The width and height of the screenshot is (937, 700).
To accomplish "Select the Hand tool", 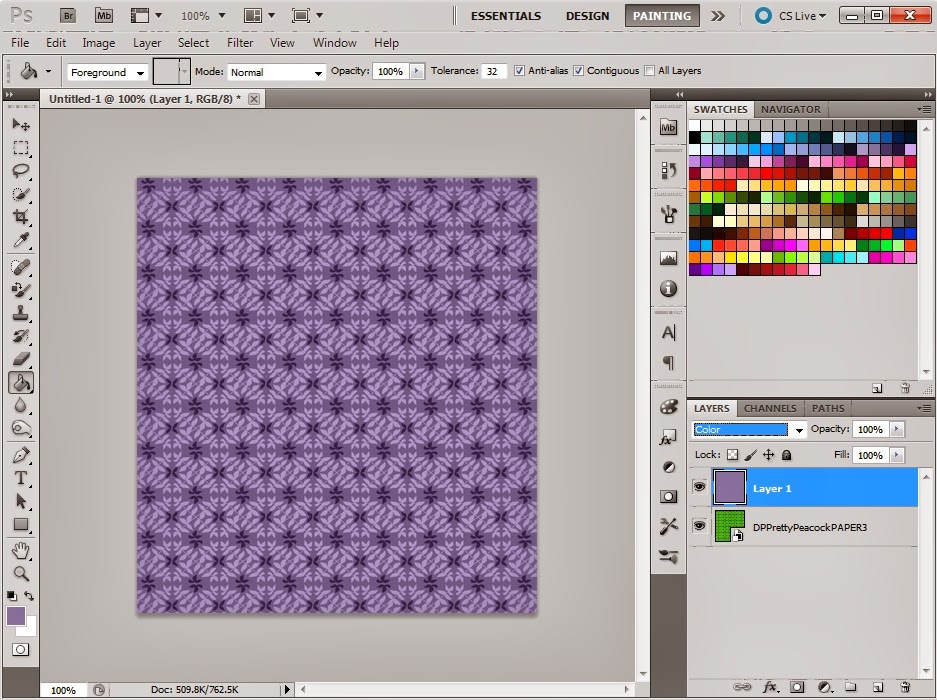I will click(x=21, y=551).
